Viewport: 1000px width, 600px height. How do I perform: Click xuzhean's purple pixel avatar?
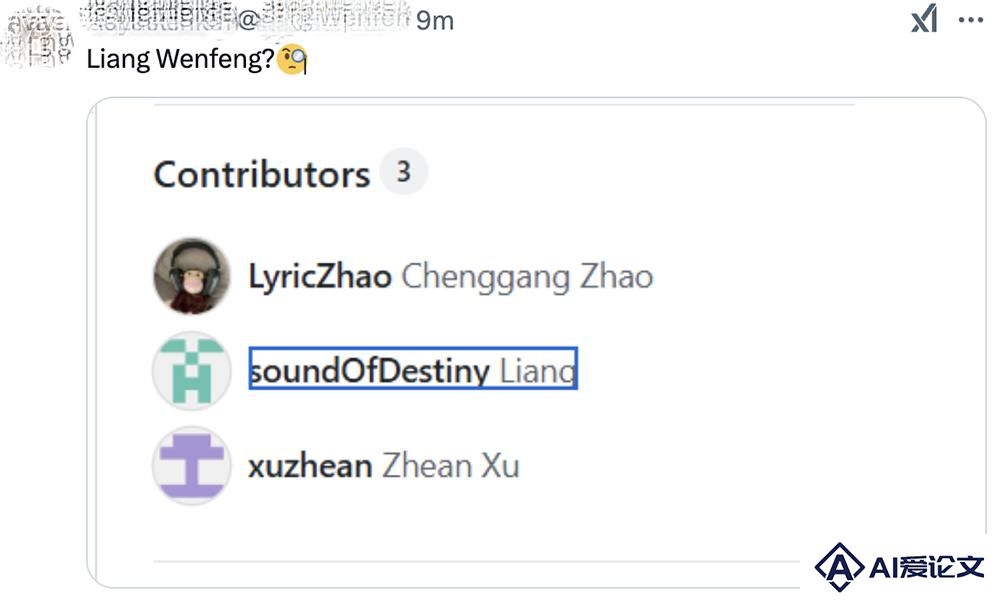tap(191, 465)
